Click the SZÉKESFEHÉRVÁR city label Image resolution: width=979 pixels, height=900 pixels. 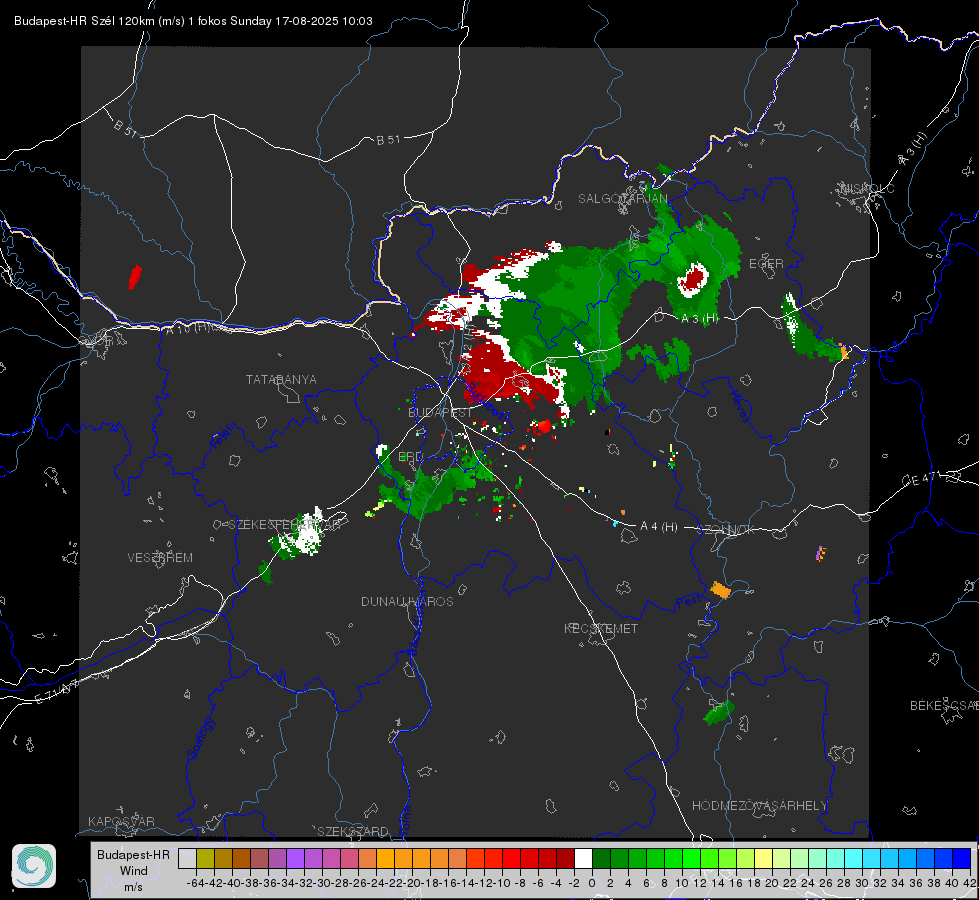(x=287, y=525)
